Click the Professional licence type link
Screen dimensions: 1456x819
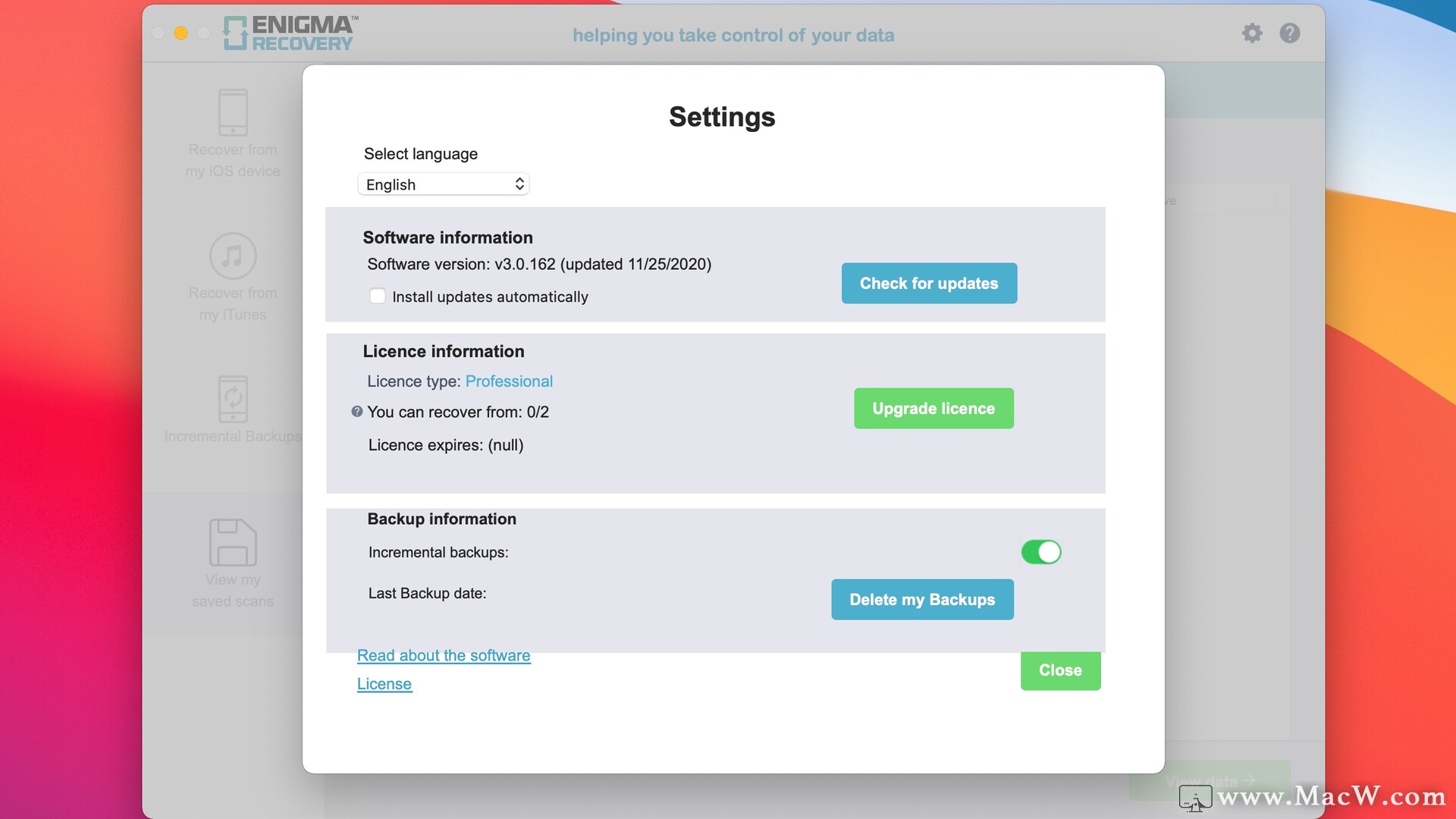[x=509, y=381]
